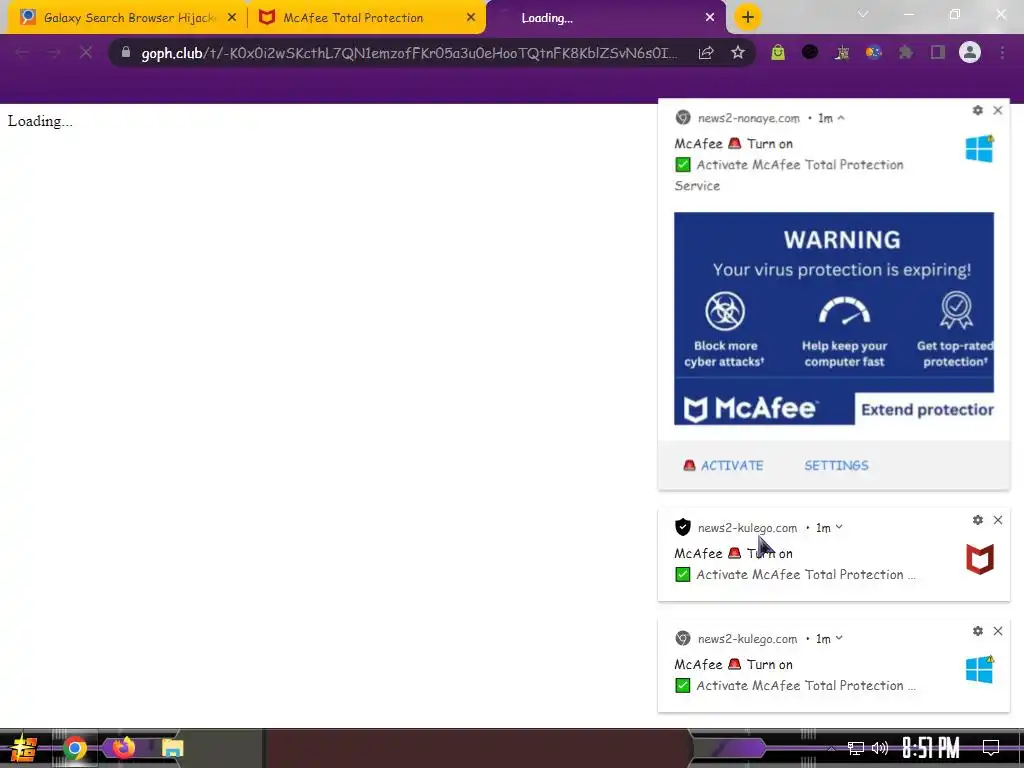
Task: Close the Galaxy Search Browser Hijack tab
Action: pyautogui.click(x=232, y=18)
